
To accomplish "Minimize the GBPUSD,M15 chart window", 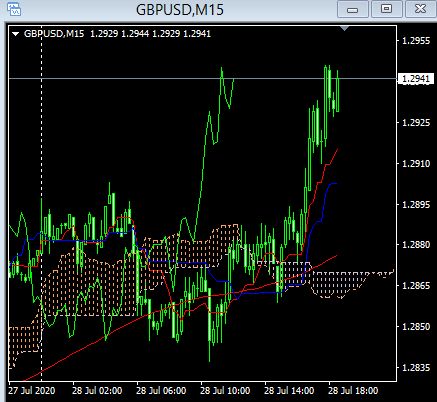I will (352, 9).
